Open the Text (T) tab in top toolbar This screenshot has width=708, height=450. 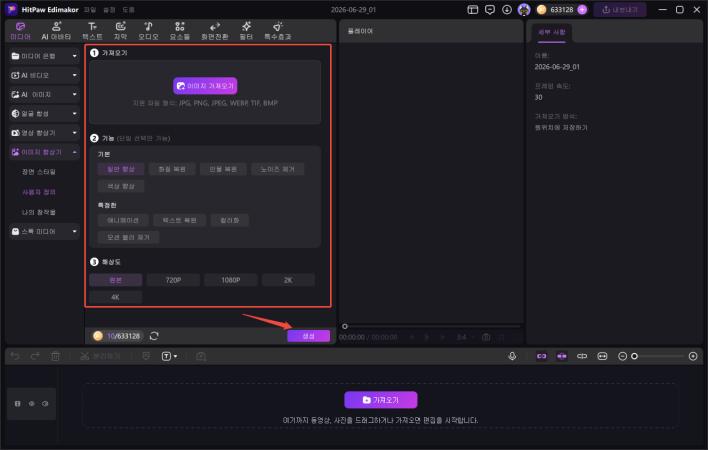92,31
